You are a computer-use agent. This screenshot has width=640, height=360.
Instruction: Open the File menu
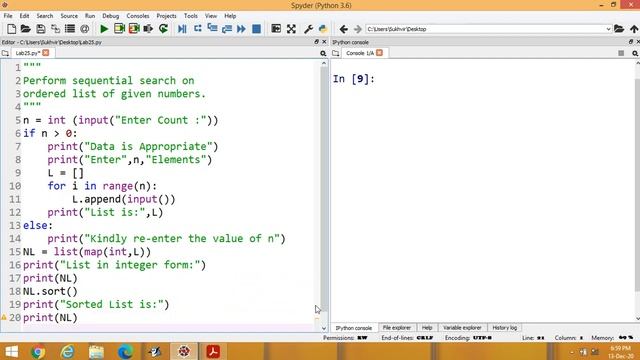point(8,16)
